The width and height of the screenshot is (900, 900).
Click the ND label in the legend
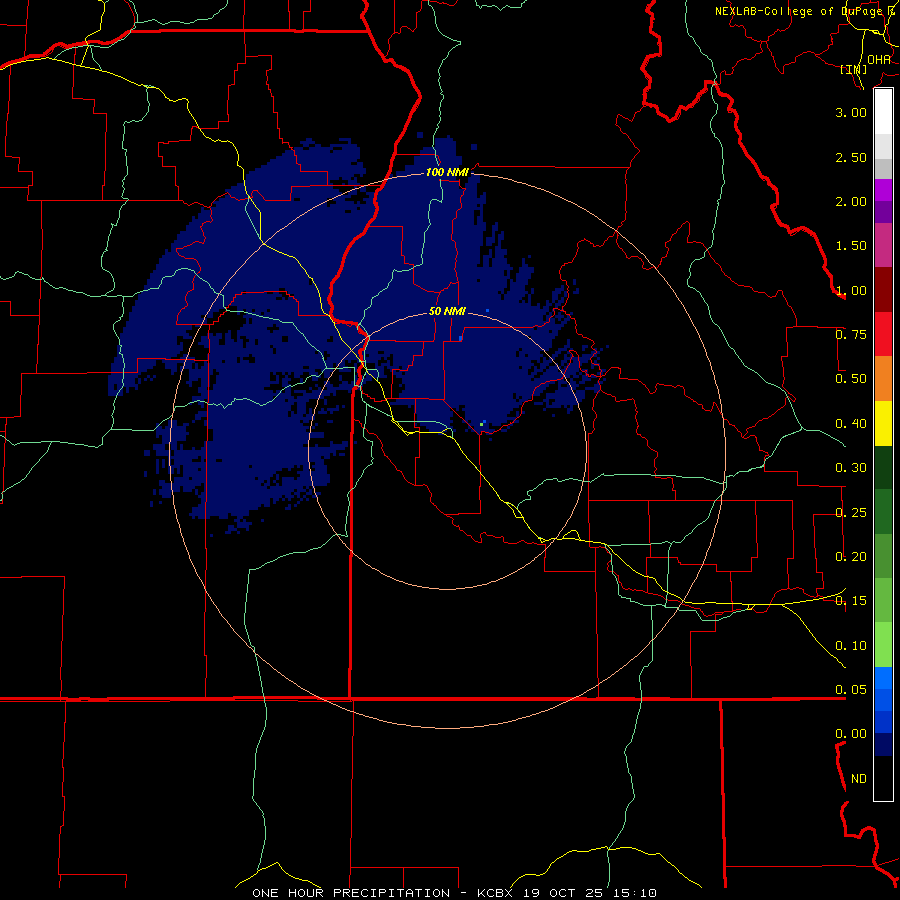pos(859,779)
